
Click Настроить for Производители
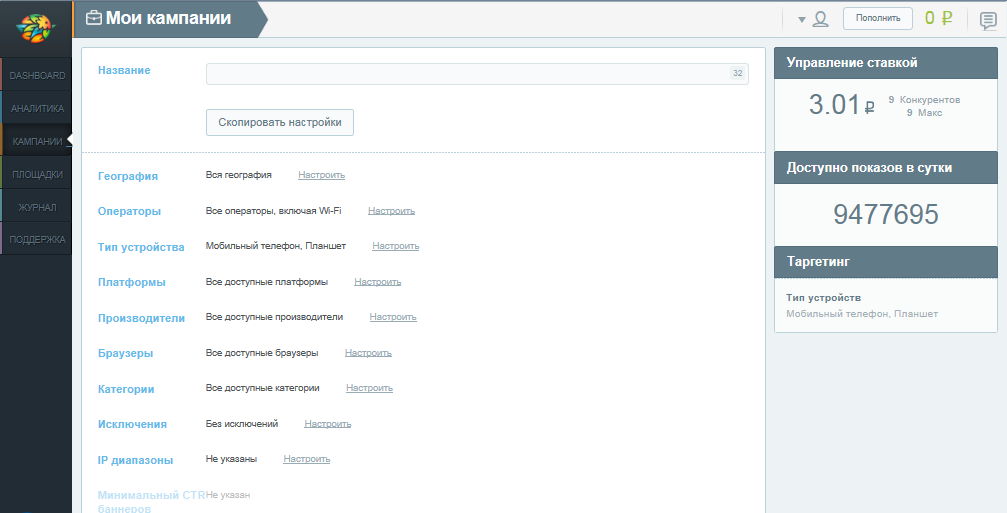coord(393,317)
